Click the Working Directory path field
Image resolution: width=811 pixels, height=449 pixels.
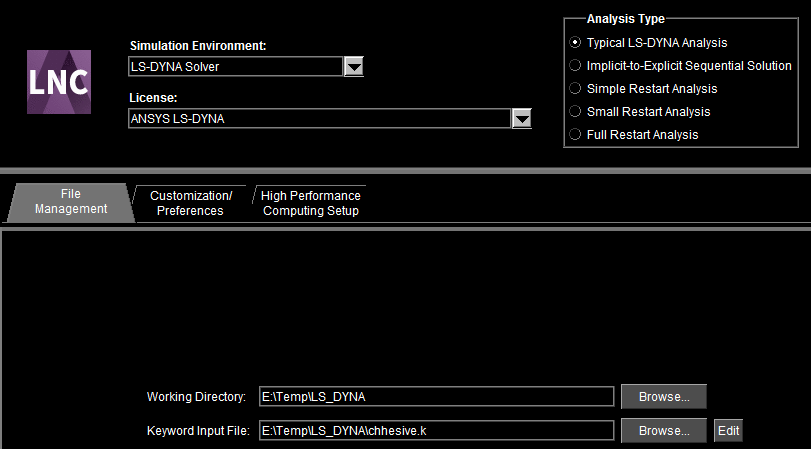click(x=437, y=397)
